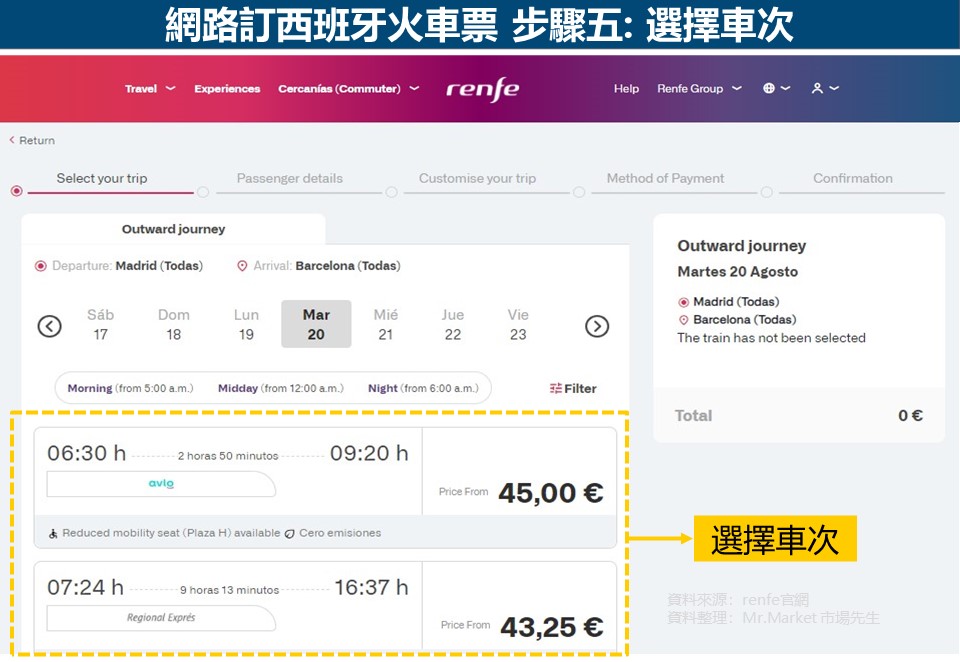
Task: Click the Return back arrow link
Action: [x=32, y=141]
